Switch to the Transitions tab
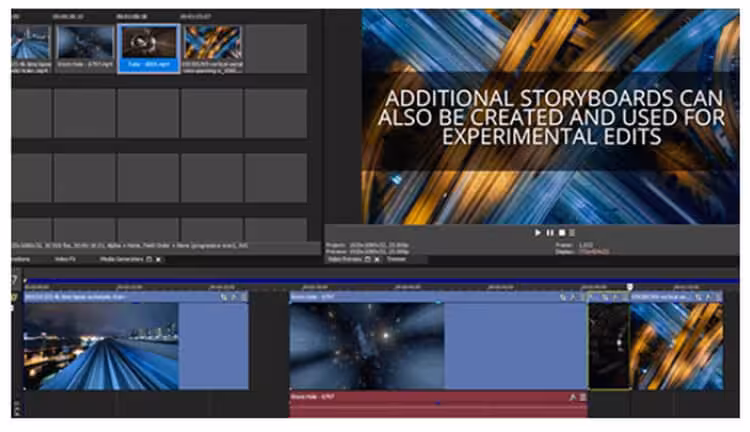Screen dimensions: 750x432 point(21,259)
